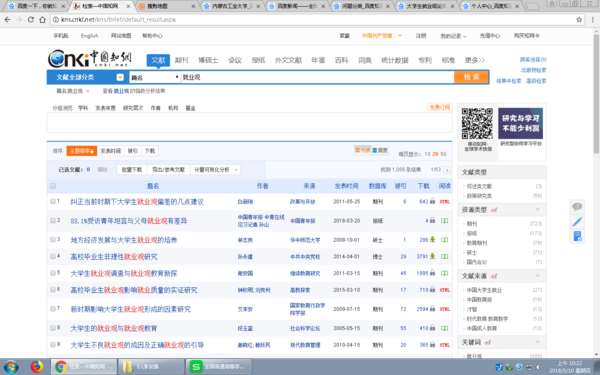Viewport: 600px width, 375px height.
Task: Sort results by 下载 count
Action: click(x=150, y=151)
